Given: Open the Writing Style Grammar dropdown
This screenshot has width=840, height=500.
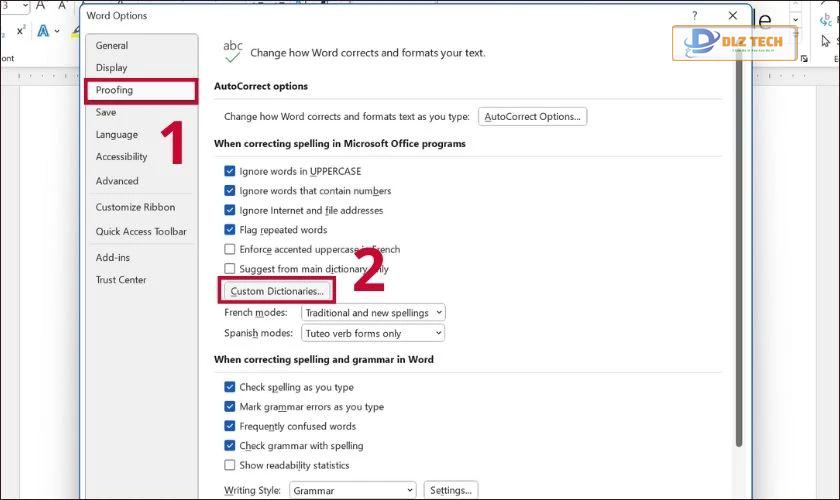Looking at the screenshot, I should 352,490.
